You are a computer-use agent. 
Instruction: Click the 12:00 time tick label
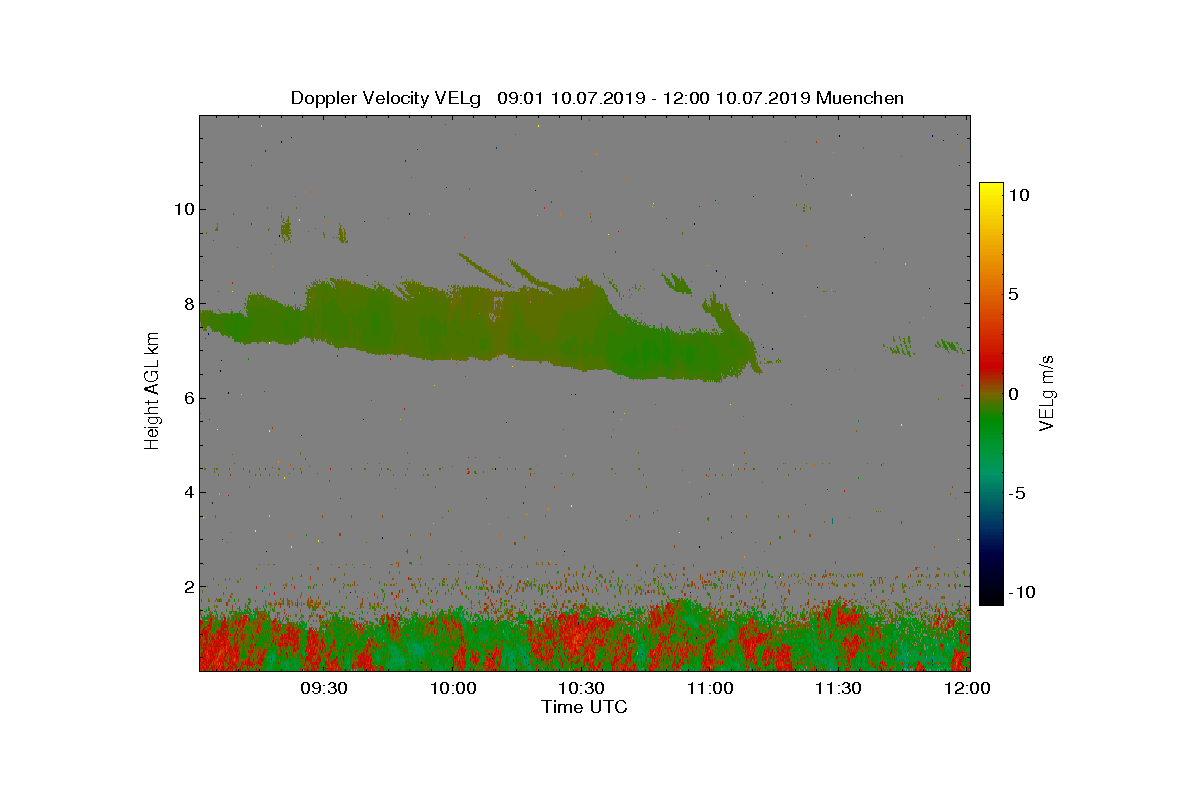tap(968, 688)
